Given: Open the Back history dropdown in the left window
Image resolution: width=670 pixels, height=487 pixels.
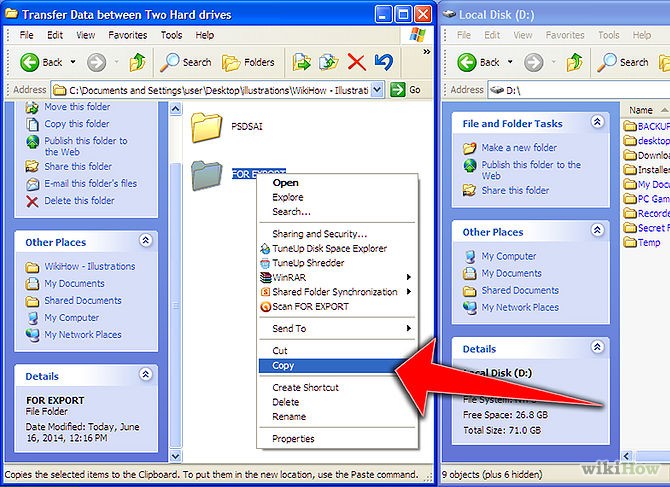Looking at the screenshot, I should coord(73,62).
